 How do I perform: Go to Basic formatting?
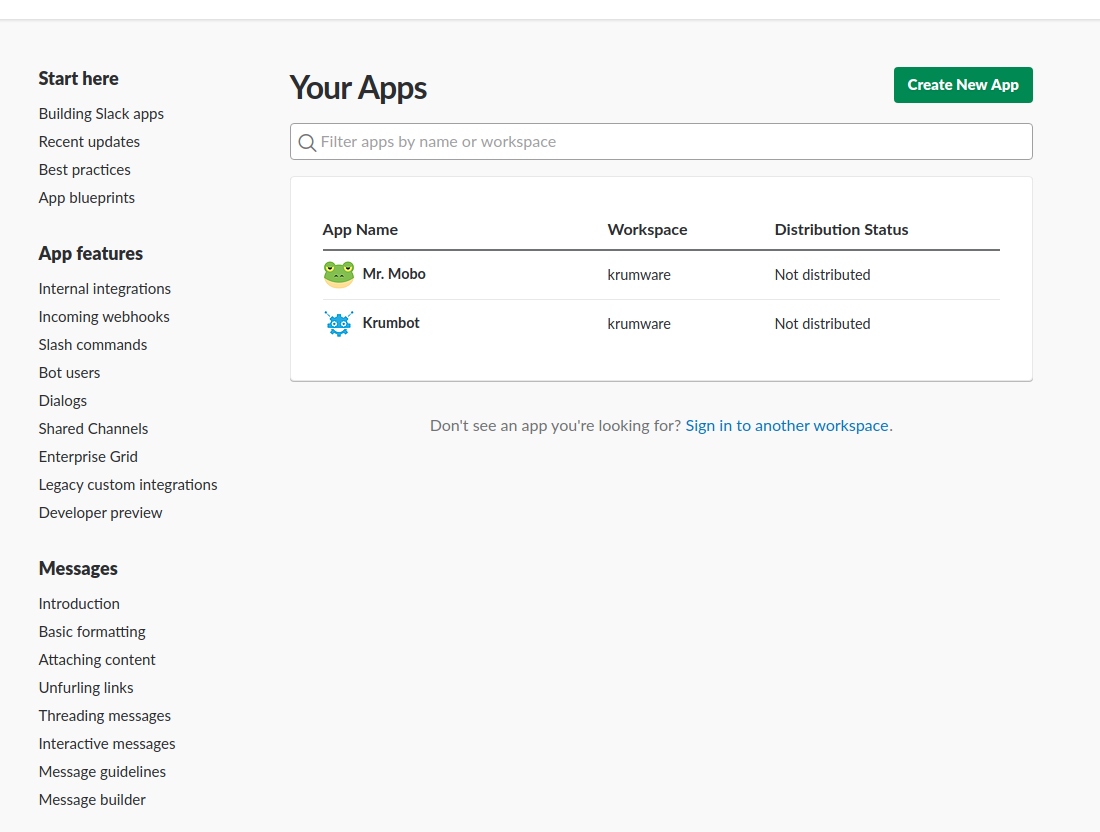point(92,631)
